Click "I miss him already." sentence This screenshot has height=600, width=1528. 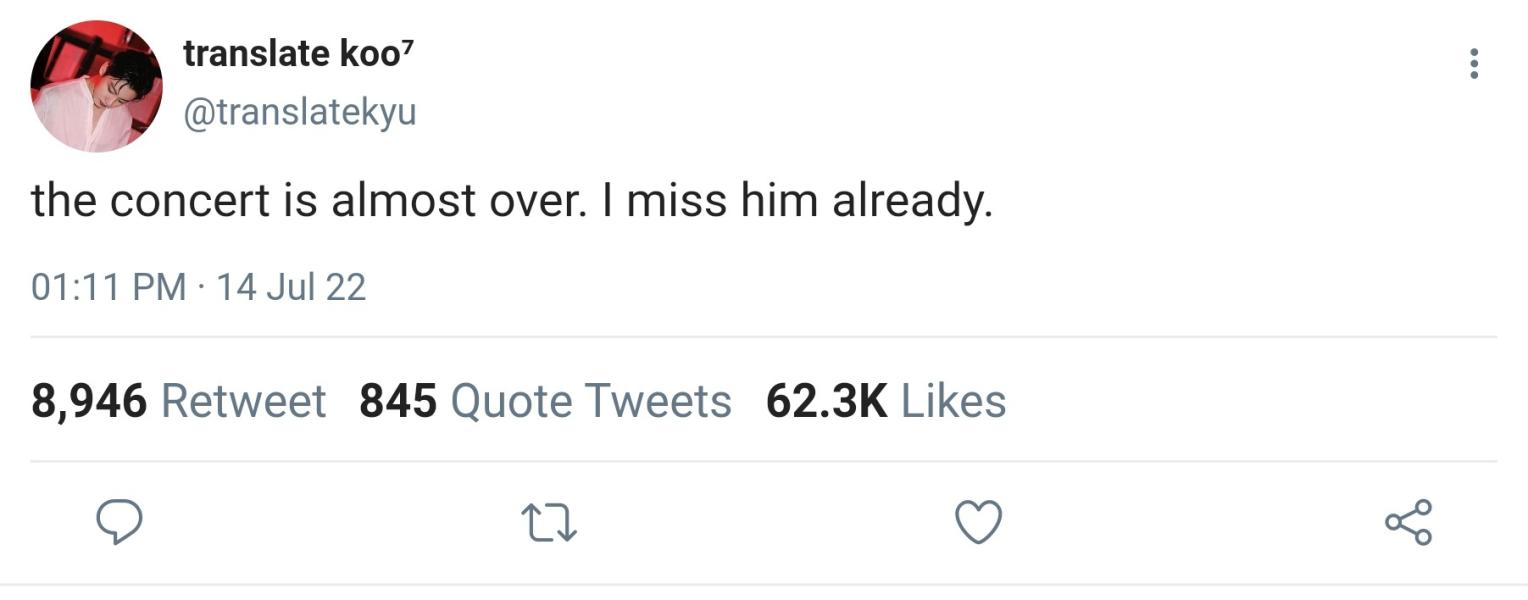pos(800,201)
